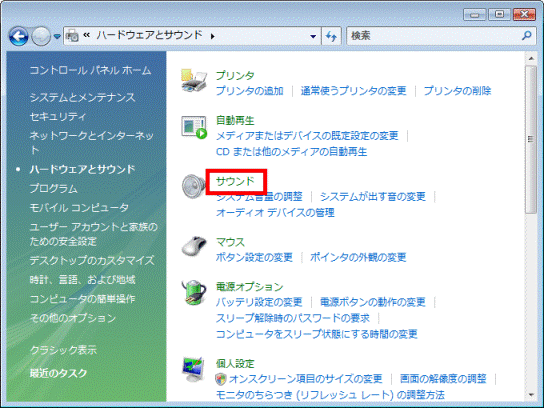
Task: Click スリープ解除時のパスワードの要求 link
Action: point(293,318)
